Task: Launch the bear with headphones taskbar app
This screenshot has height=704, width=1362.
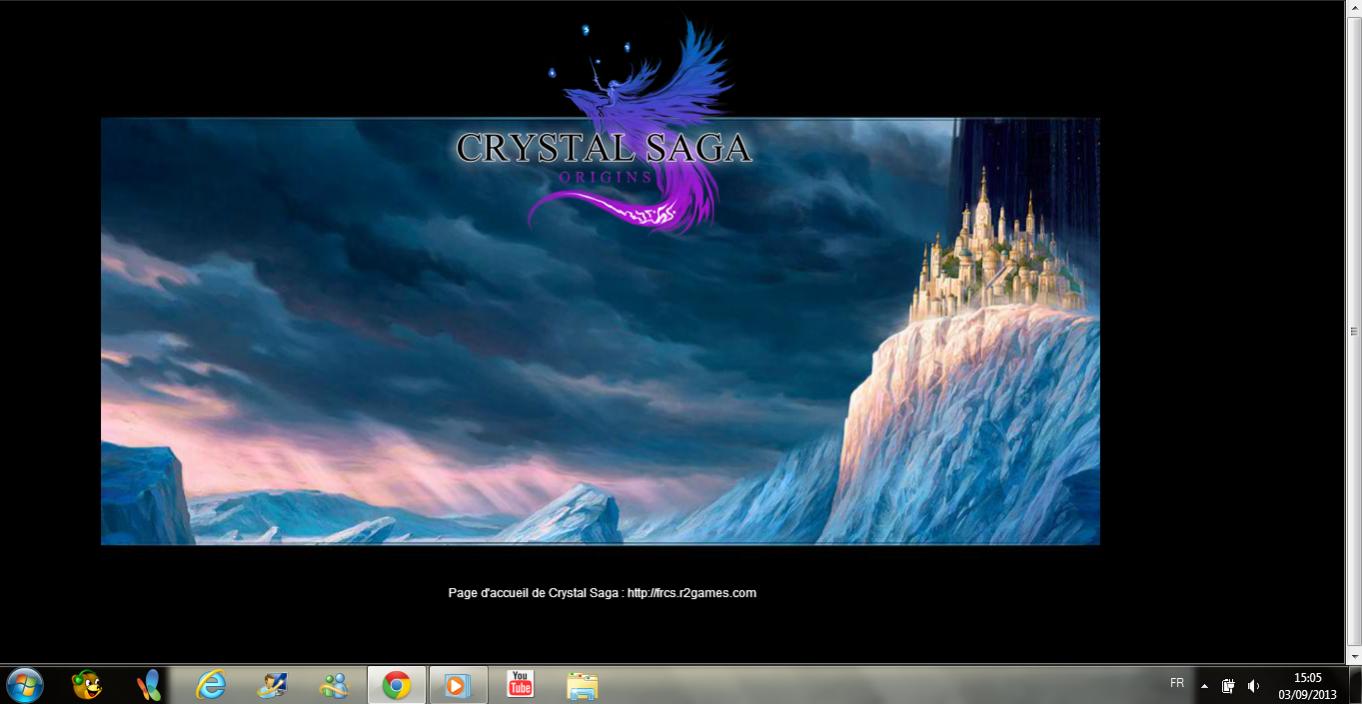Action: 87,685
